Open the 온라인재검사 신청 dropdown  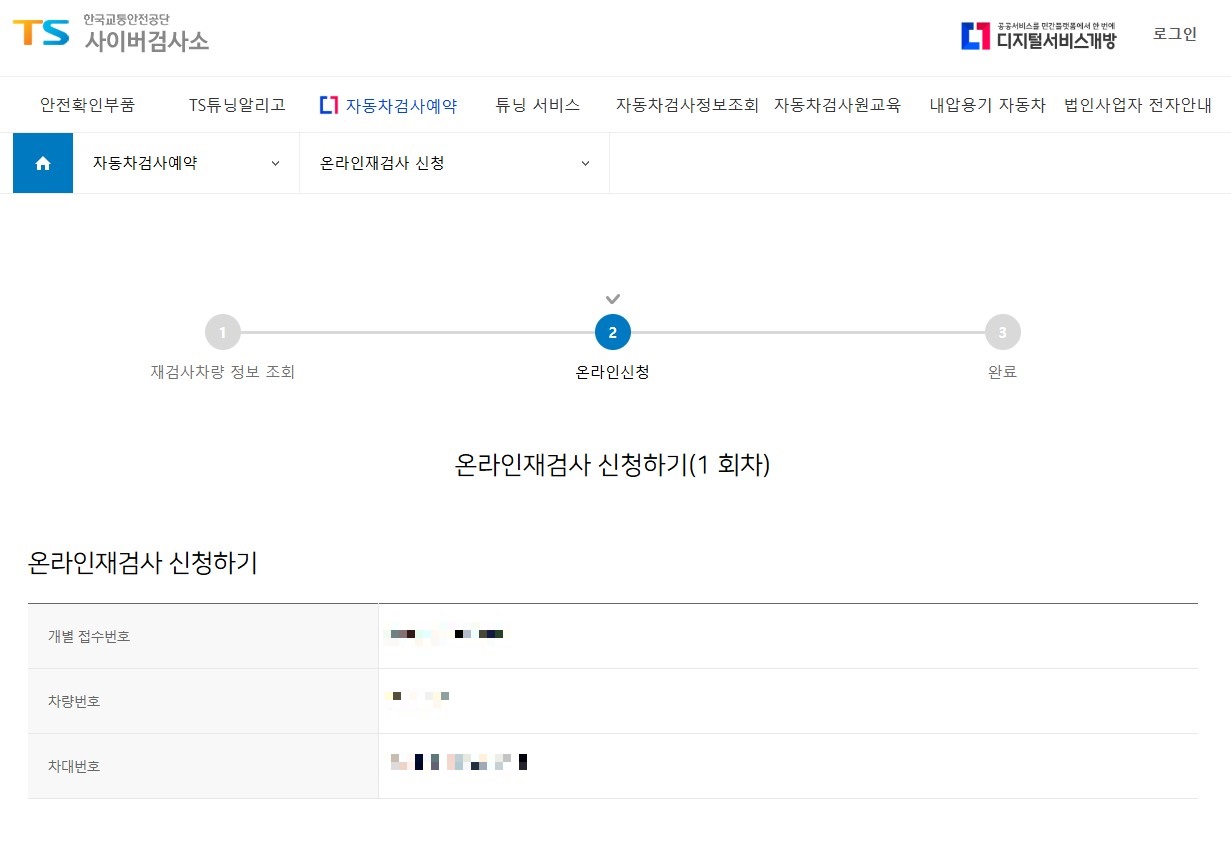tap(450, 162)
